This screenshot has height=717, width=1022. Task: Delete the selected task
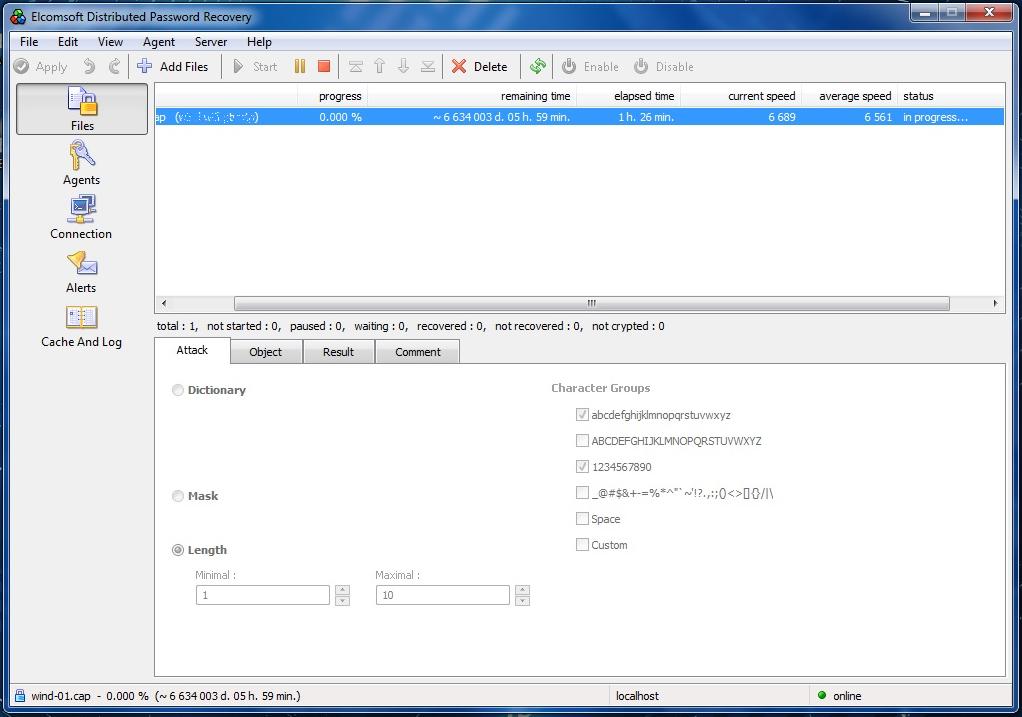point(479,66)
